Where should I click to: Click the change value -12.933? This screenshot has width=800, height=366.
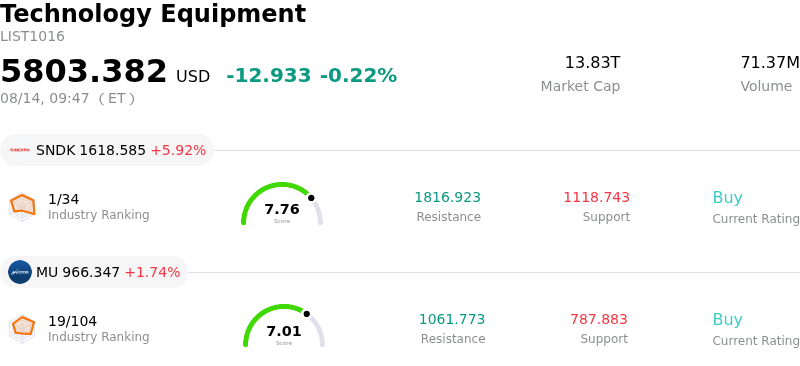pyautogui.click(x=268, y=76)
